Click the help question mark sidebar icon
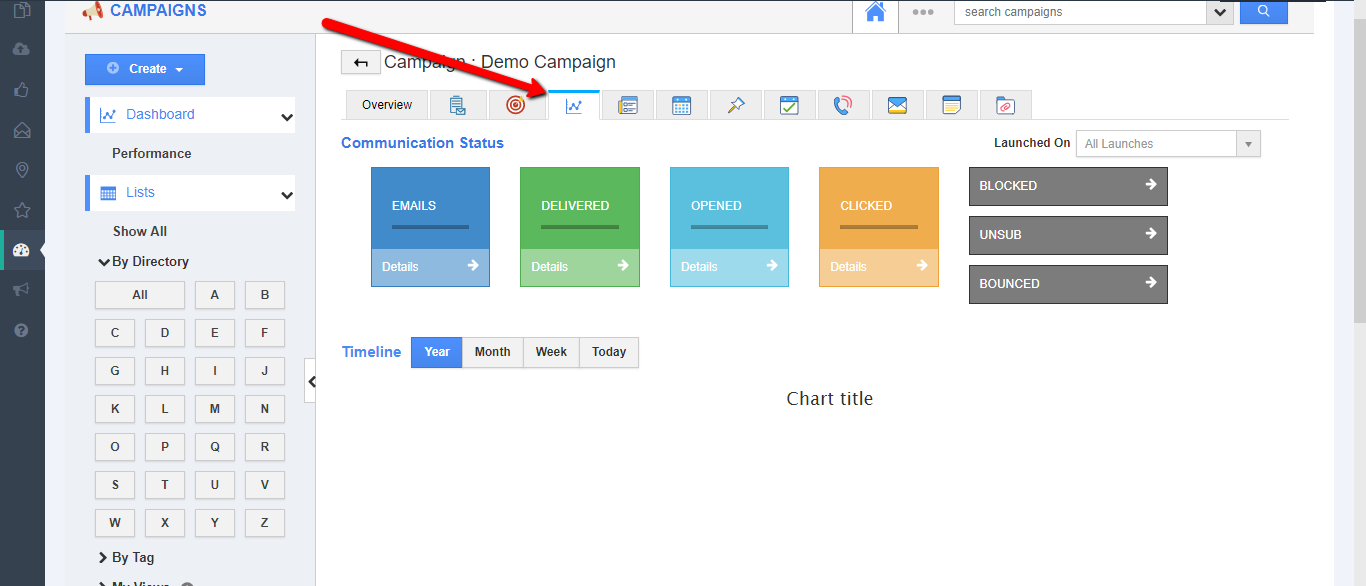 click(22, 330)
